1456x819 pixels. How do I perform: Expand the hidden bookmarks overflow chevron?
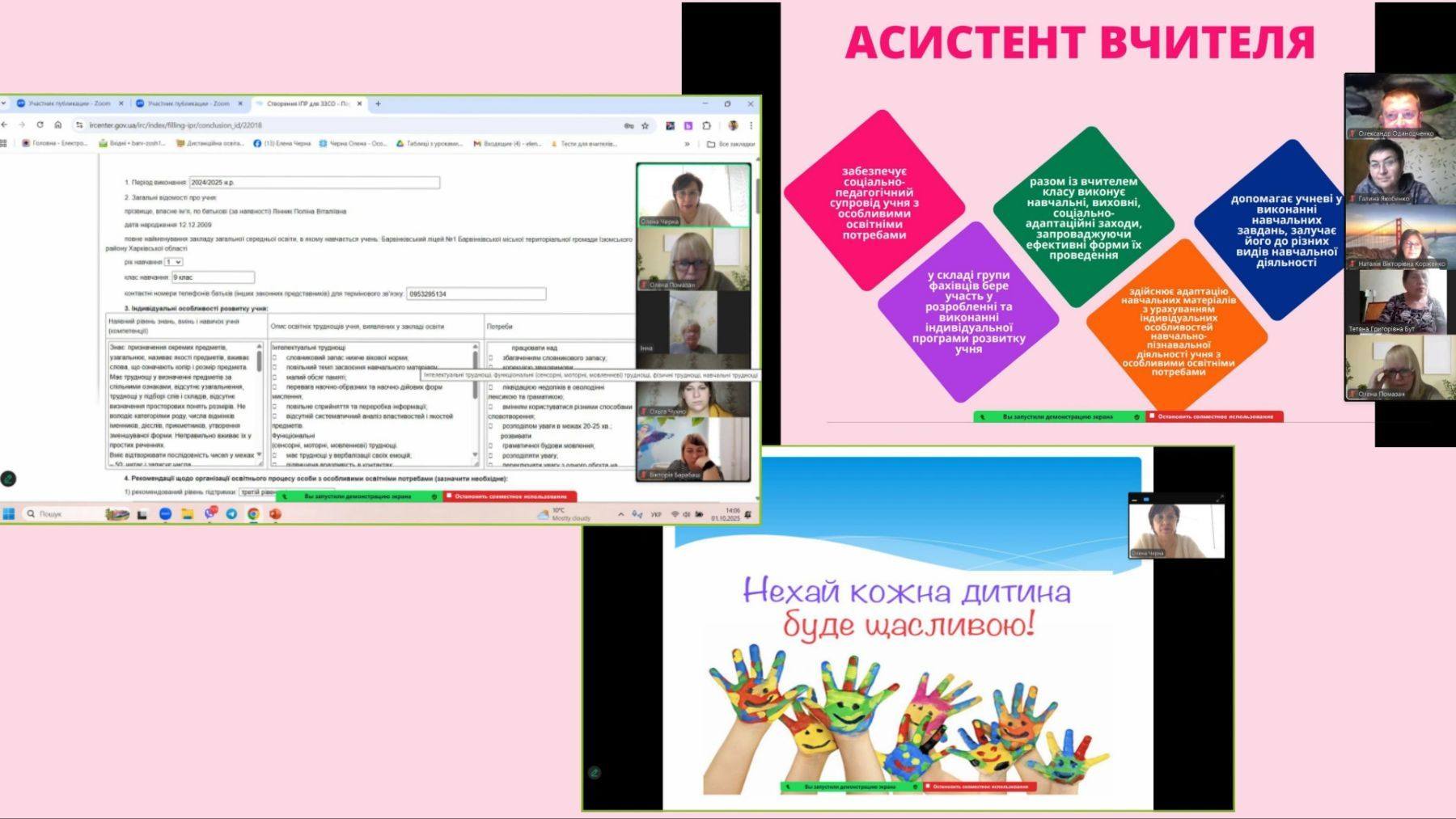tap(687, 144)
